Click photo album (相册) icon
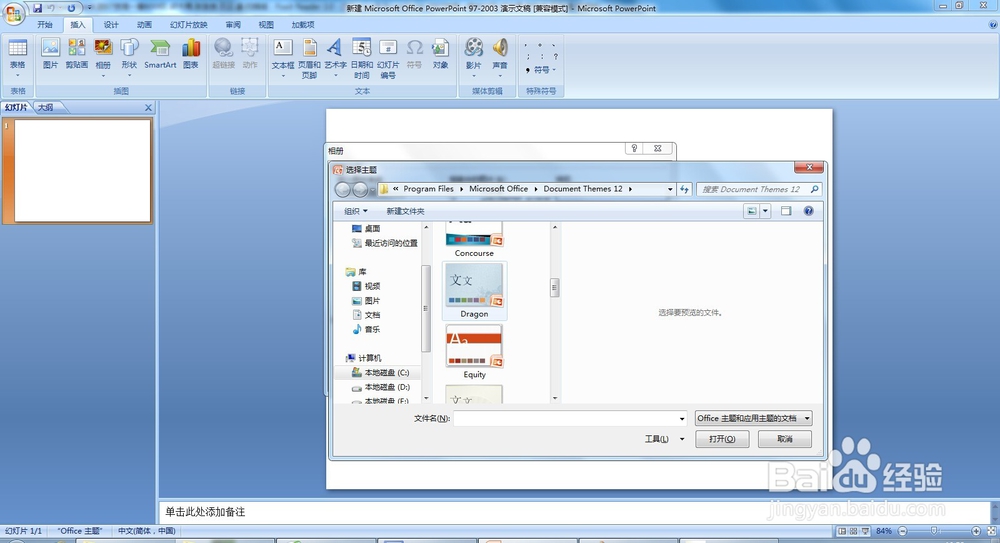Screen dimensions: 1000x543 click(103, 54)
